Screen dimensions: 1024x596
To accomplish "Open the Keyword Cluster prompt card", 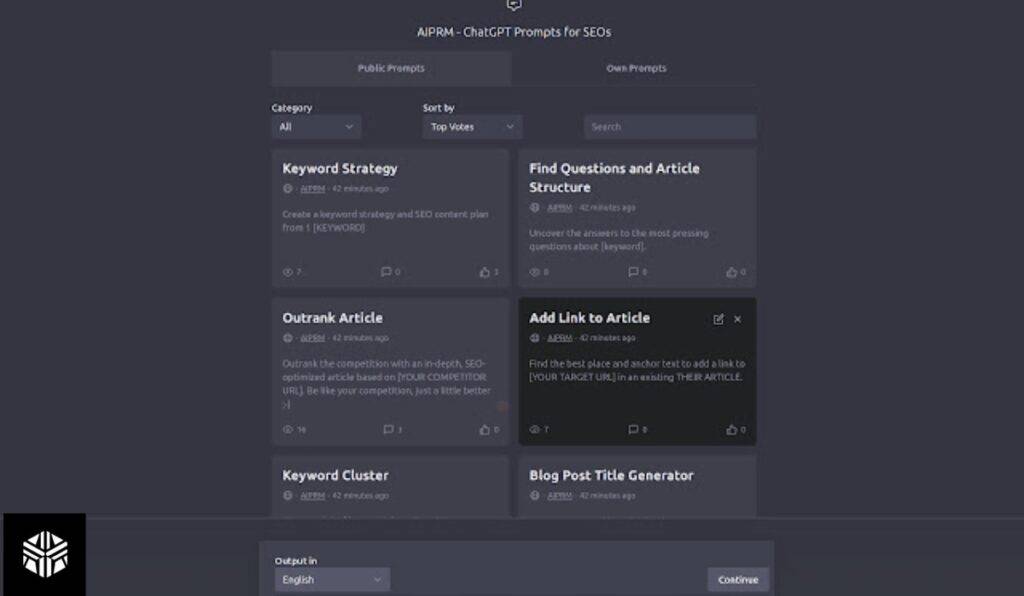I will point(391,486).
